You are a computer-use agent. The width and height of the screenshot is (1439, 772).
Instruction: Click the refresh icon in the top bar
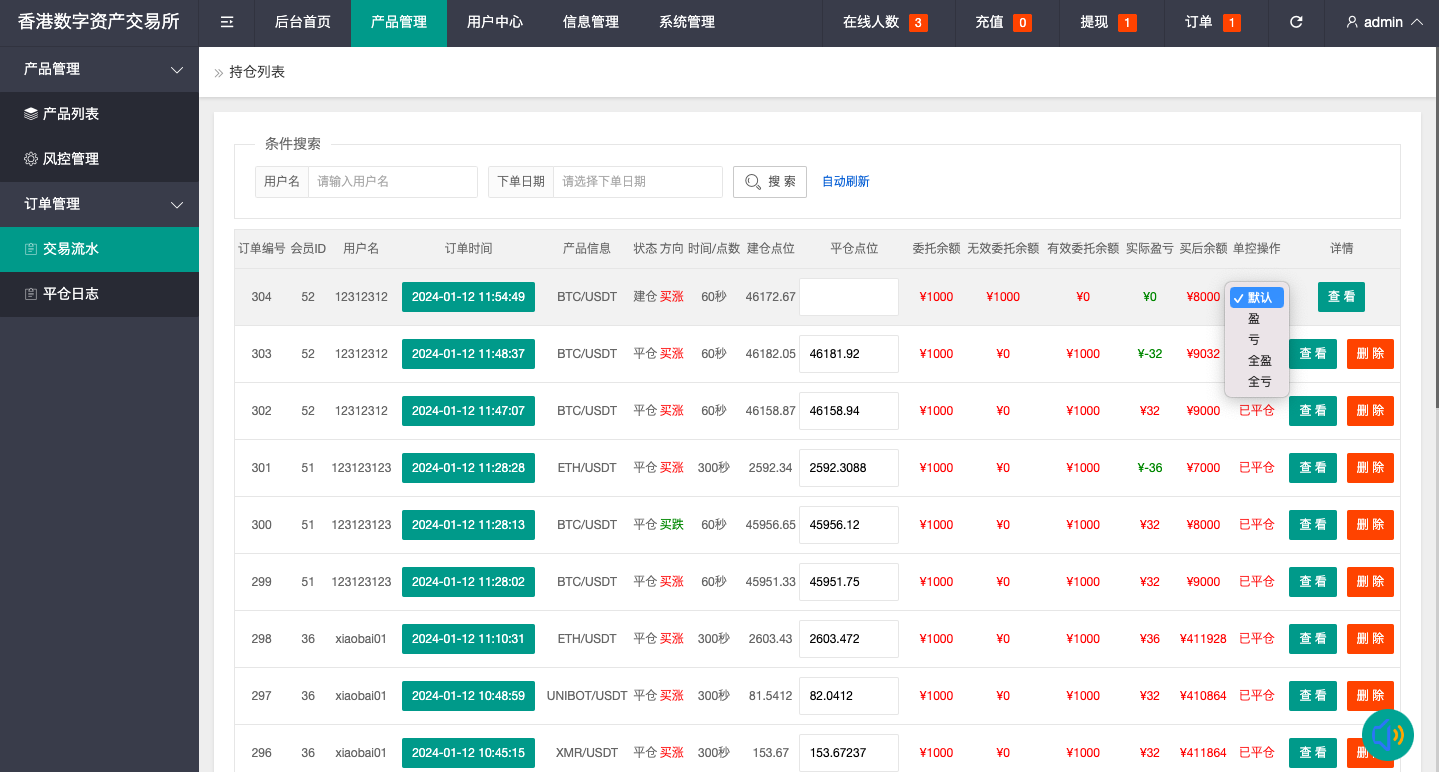coord(1295,22)
